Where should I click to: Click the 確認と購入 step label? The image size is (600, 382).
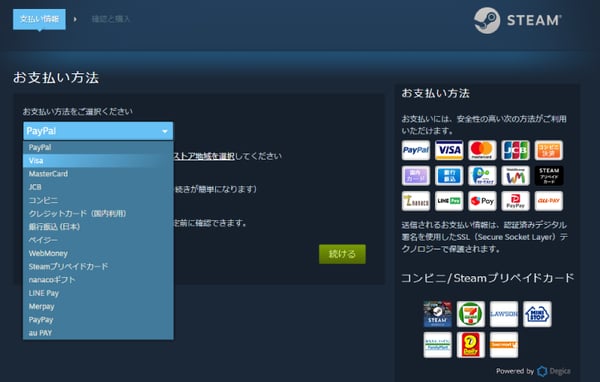(x=111, y=19)
